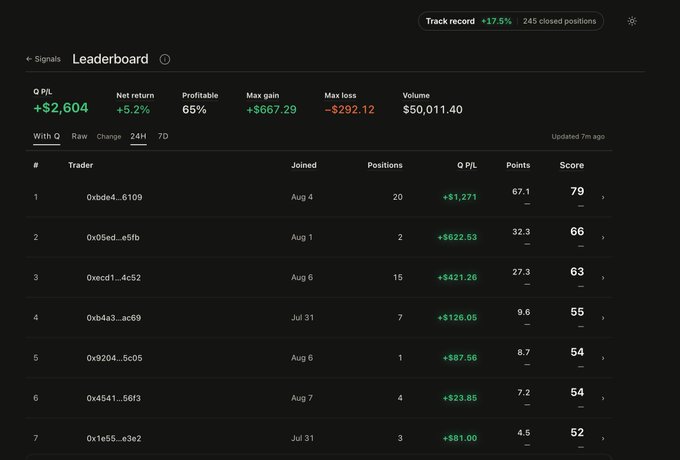Select the With Q tab
Viewport: 680px width, 460px height.
(46, 136)
